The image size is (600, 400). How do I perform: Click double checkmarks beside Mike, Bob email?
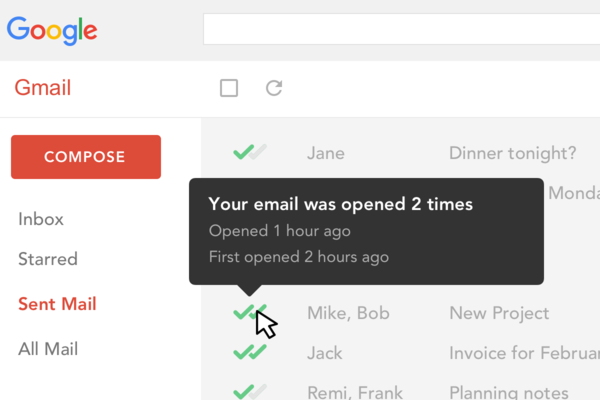click(249, 313)
